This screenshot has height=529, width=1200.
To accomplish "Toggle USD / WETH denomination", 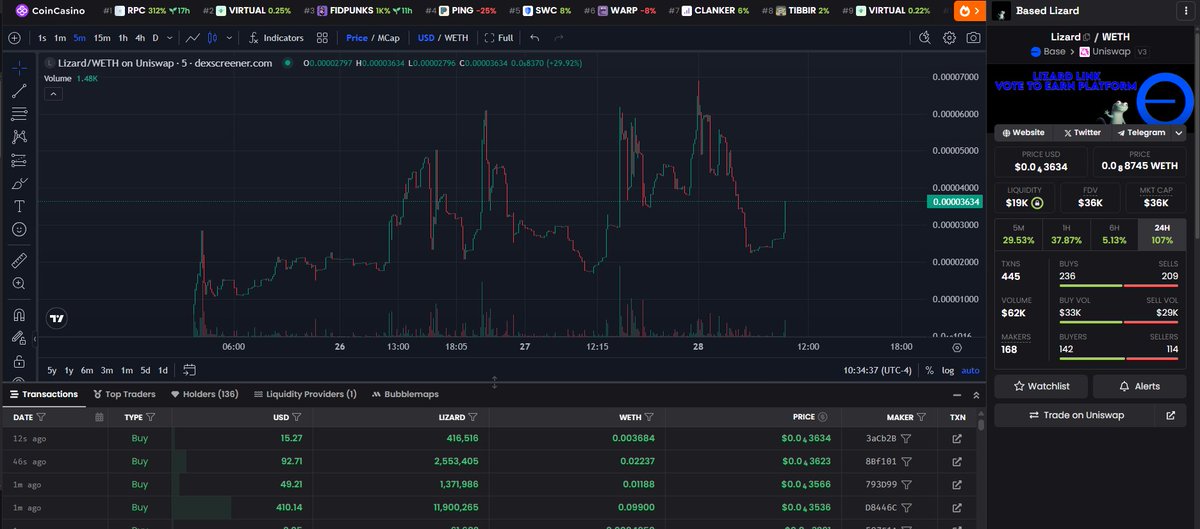I will tap(442, 38).
